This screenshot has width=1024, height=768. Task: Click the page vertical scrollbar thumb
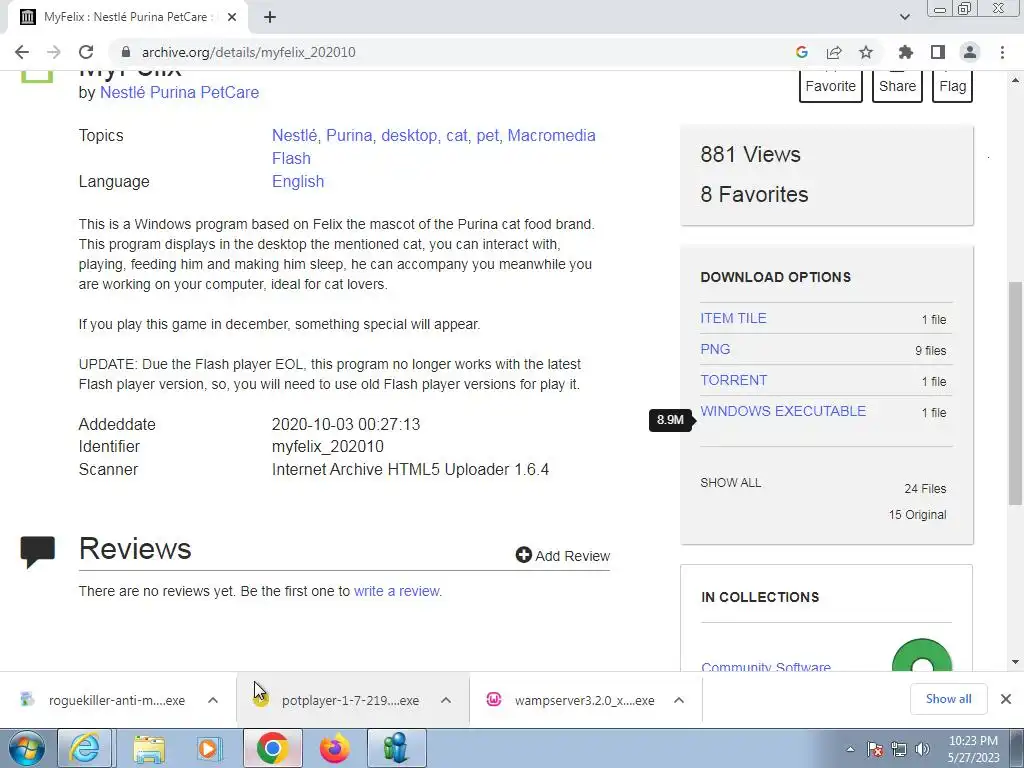pos(1015,393)
